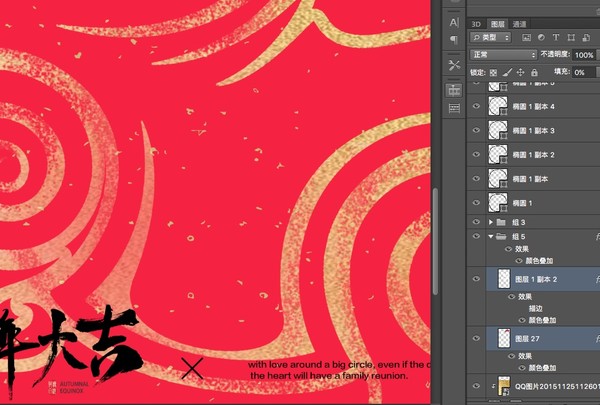Lock transparent pixels icon

pos(493,72)
